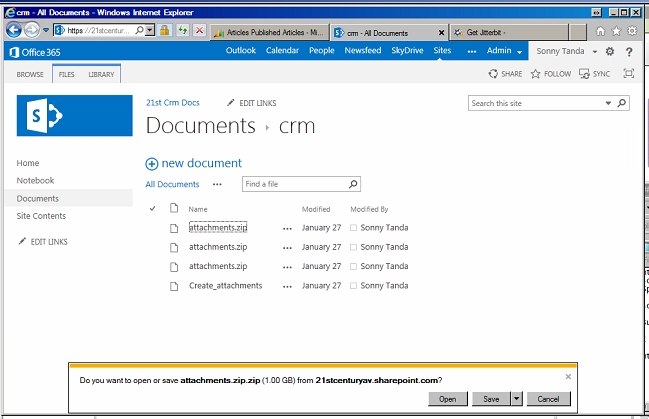649x419 pixels.
Task: Expand the Sonny Tanda user menu
Action: coord(567,51)
